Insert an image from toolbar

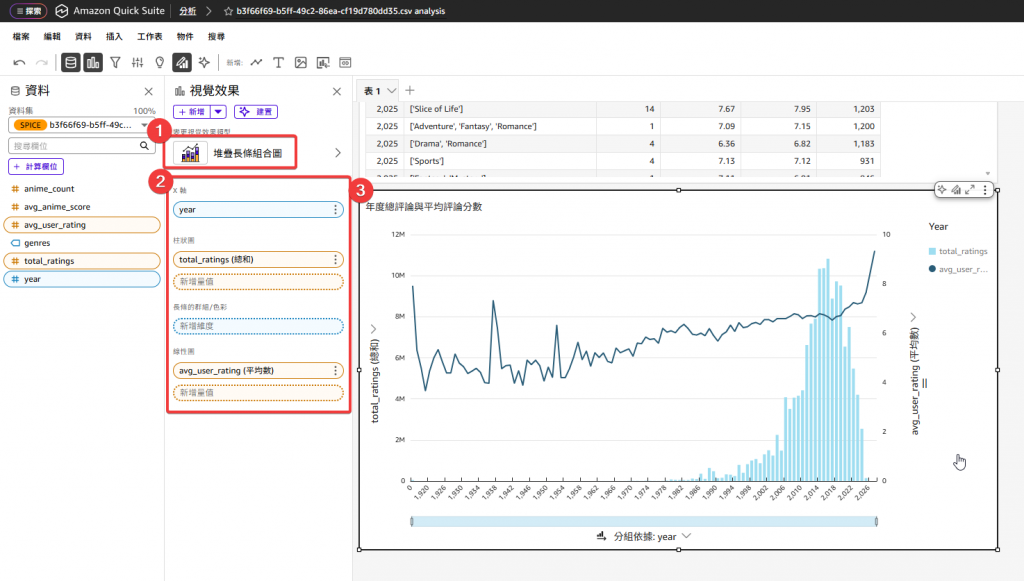300,63
